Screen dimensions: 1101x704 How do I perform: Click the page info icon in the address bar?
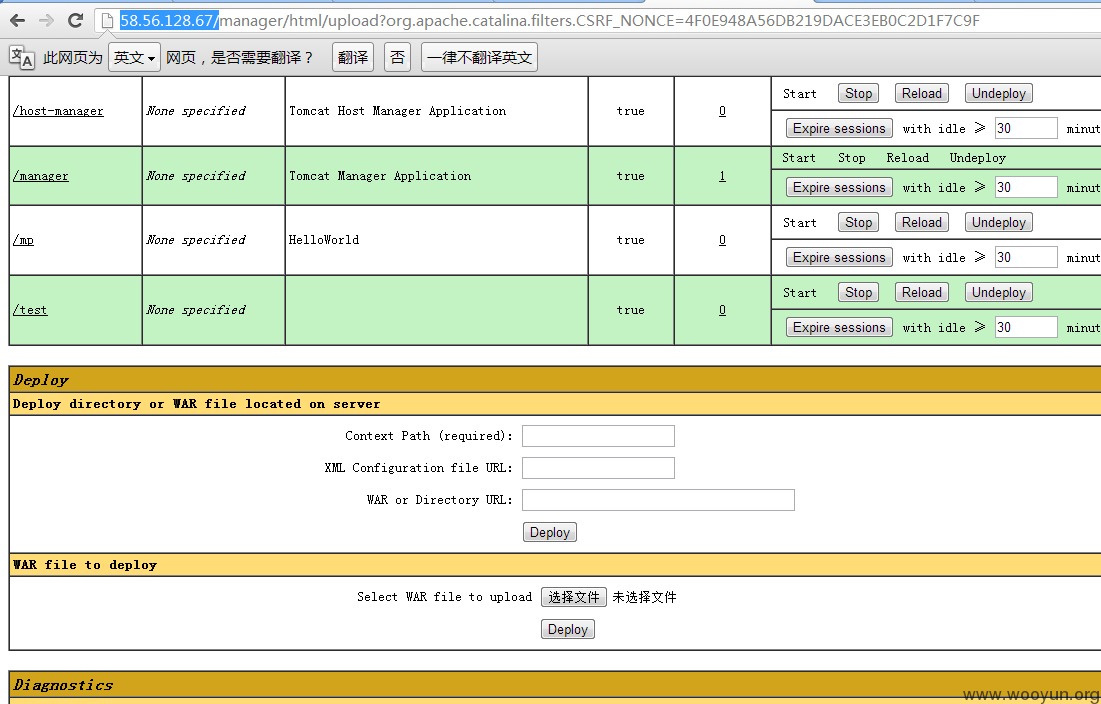[x=107, y=21]
